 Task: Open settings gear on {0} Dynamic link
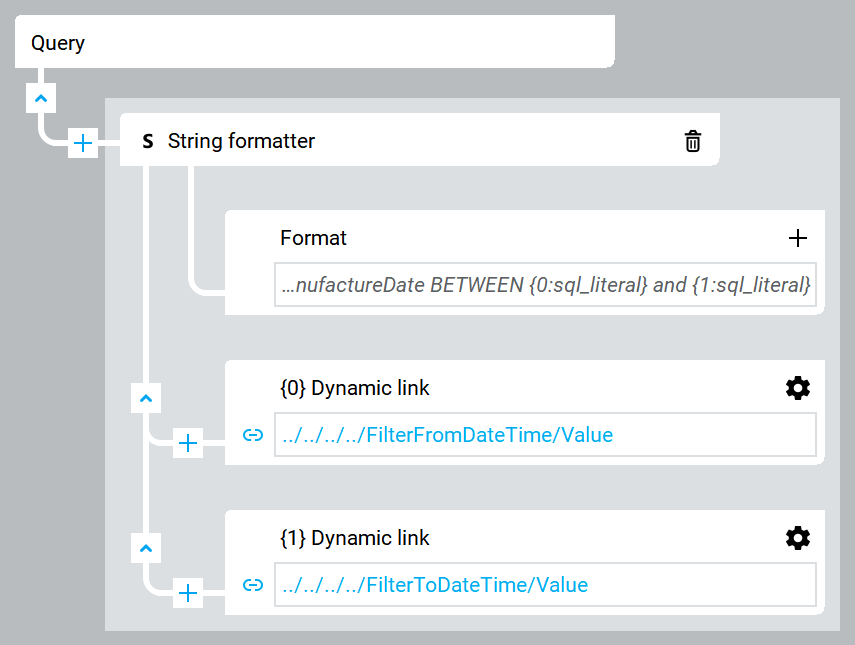pyautogui.click(x=798, y=388)
